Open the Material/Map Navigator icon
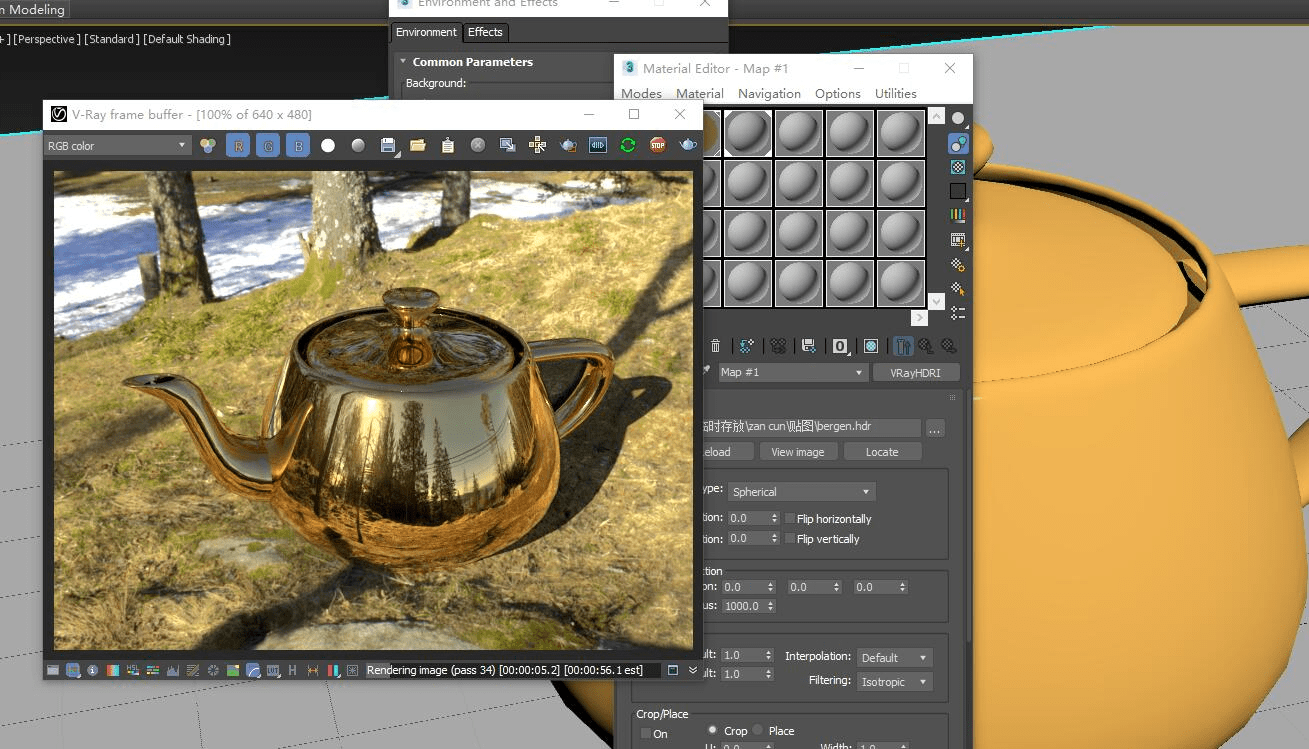Image resolution: width=1309 pixels, height=749 pixels. (958, 313)
